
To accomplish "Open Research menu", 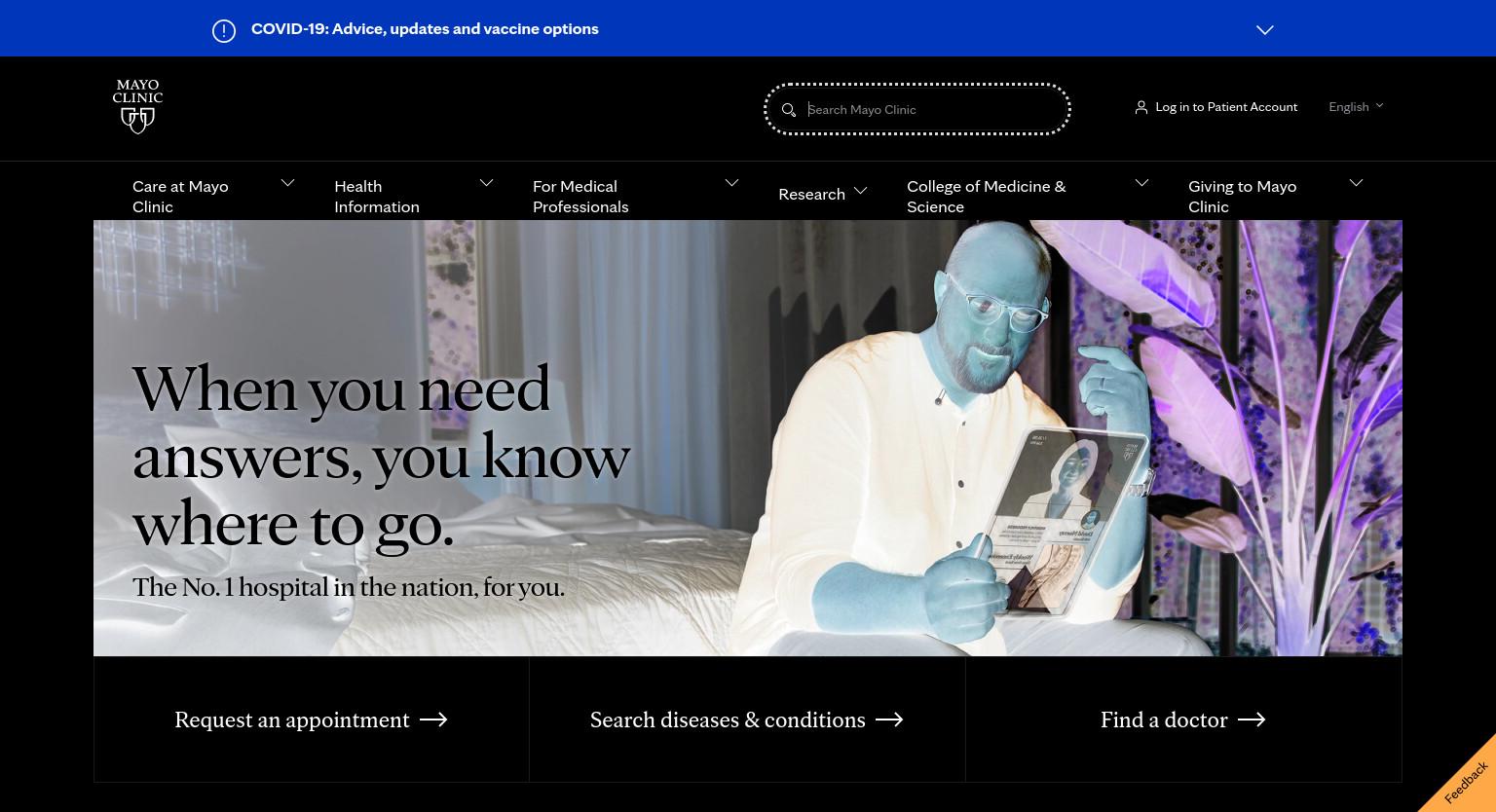I will pos(811,194).
